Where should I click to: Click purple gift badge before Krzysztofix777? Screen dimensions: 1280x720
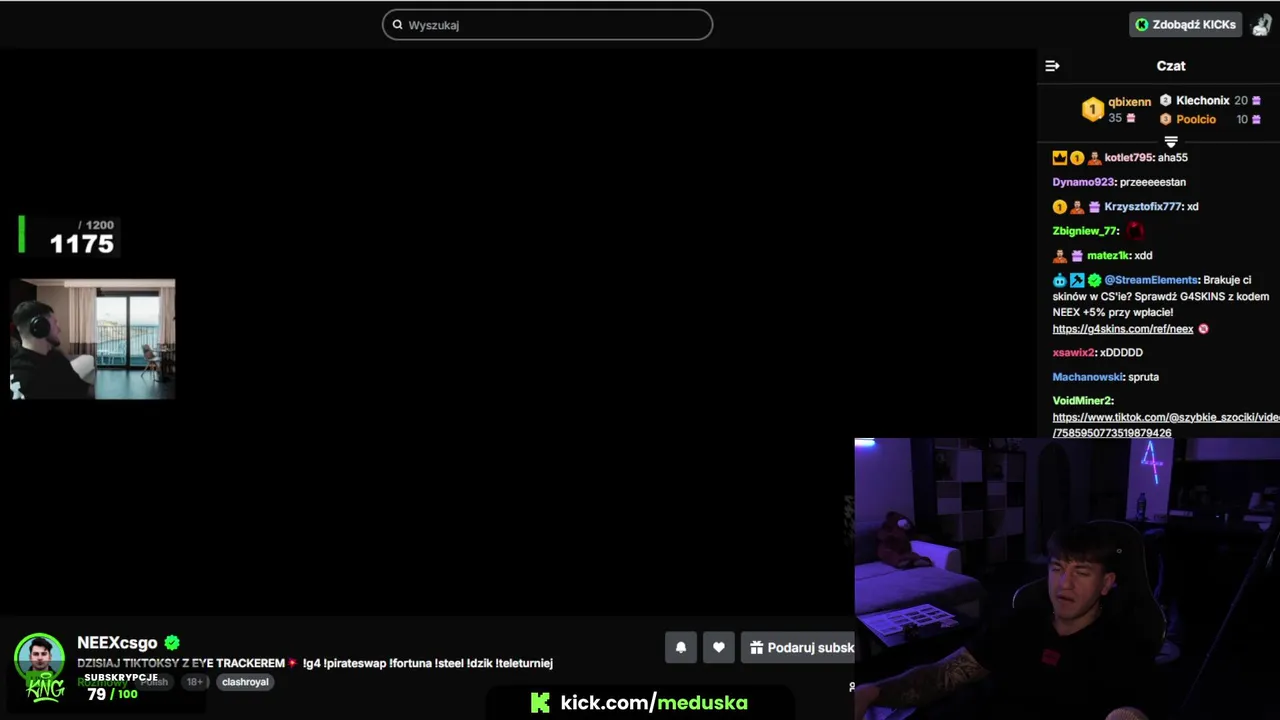pos(1094,207)
